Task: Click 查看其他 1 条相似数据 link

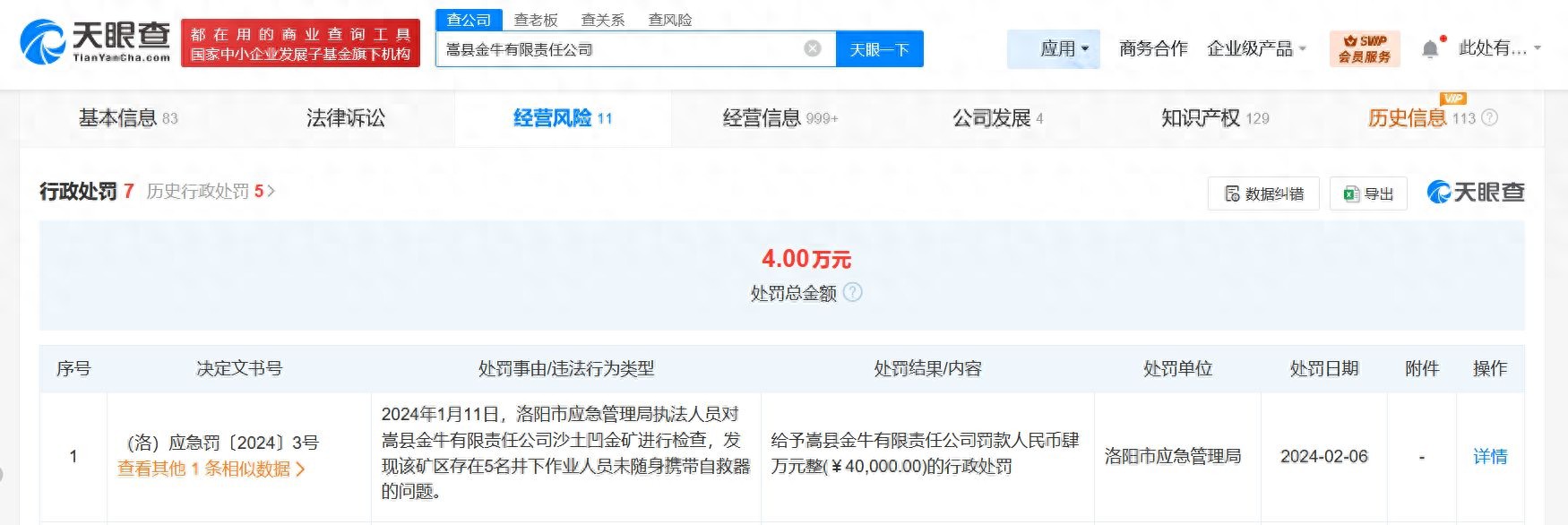Action: coord(211,469)
